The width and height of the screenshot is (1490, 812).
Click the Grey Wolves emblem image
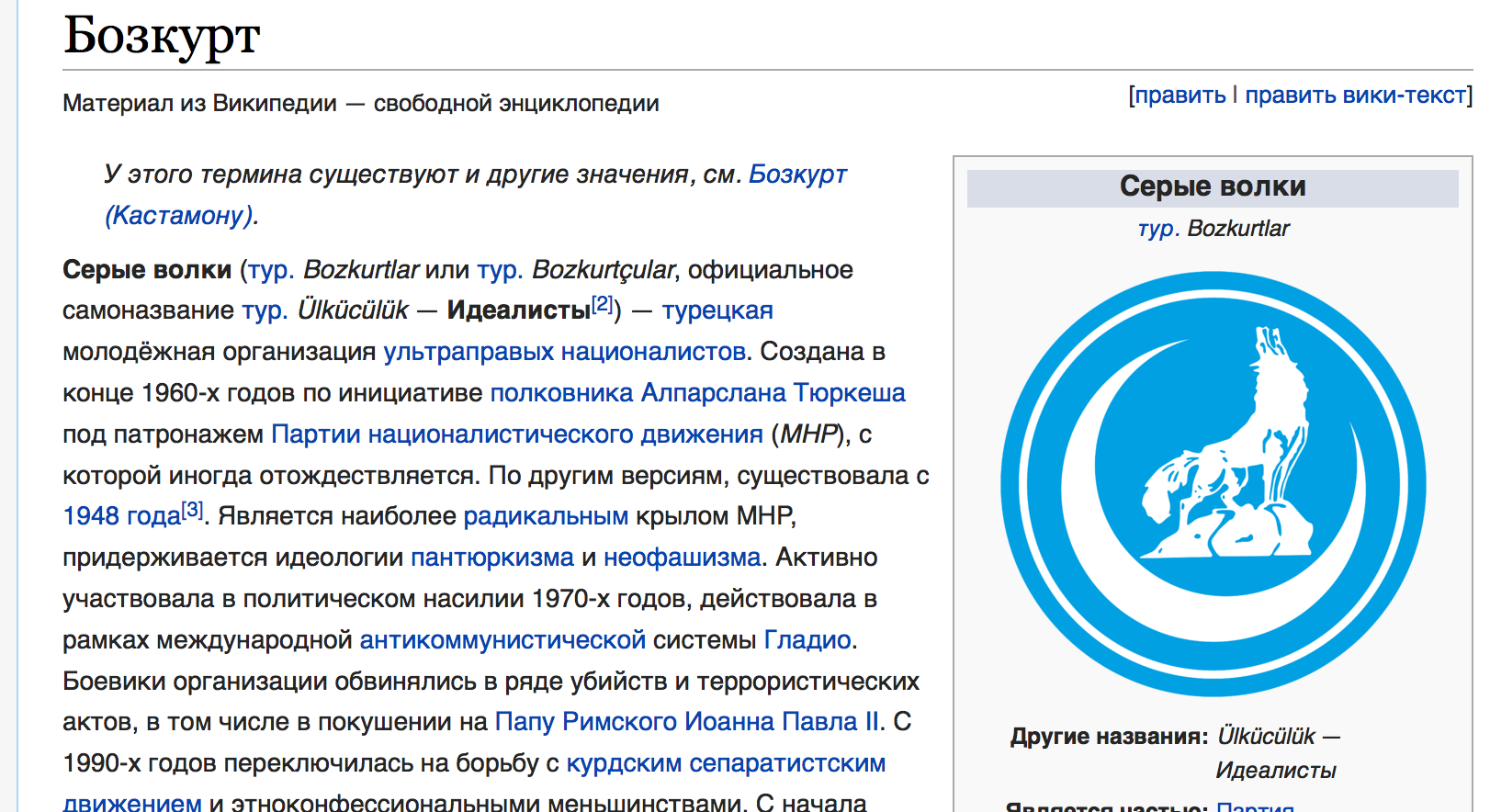pyautogui.click(x=1213, y=484)
